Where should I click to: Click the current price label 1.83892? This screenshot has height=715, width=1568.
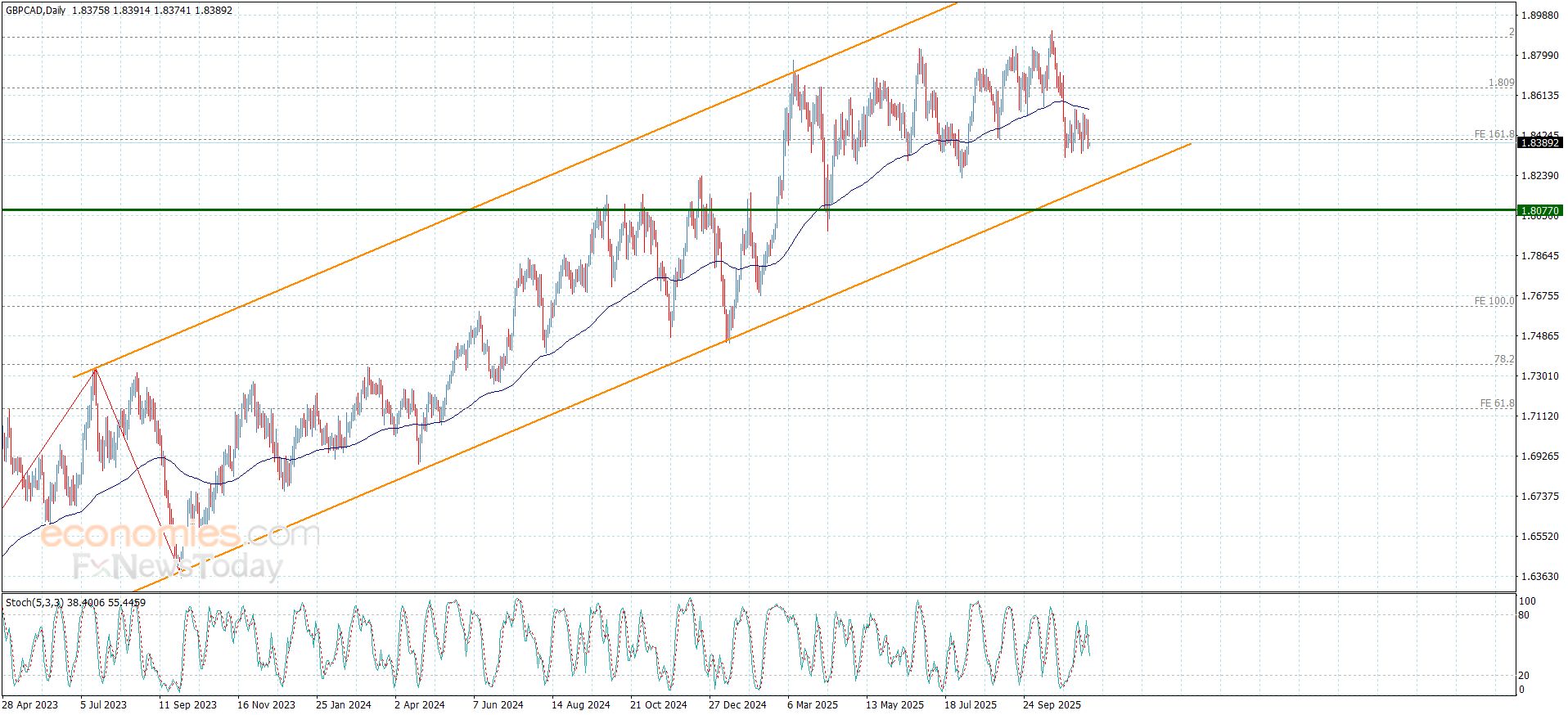pos(1539,143)
